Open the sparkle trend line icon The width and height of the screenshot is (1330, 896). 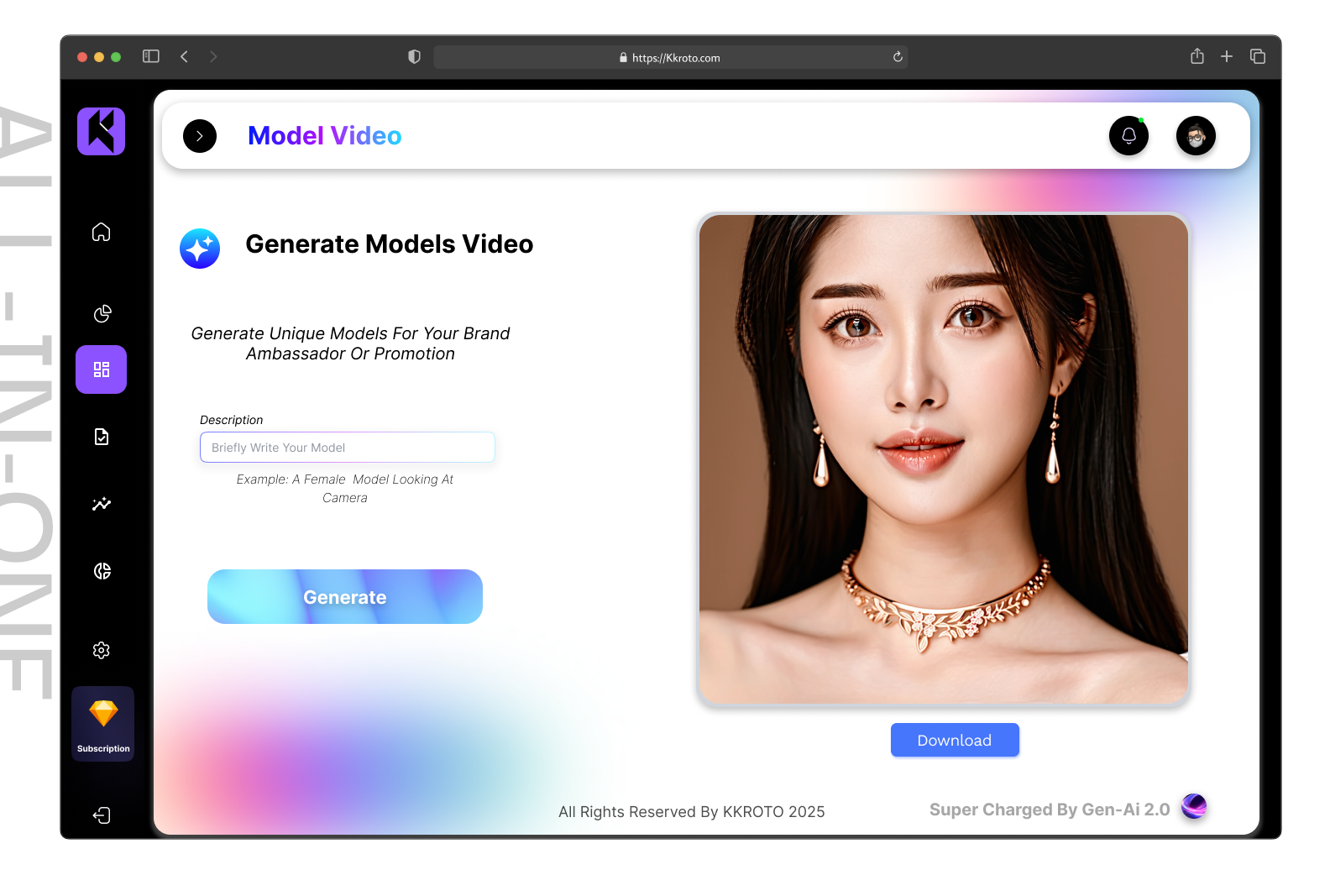[x=102, y=504]
